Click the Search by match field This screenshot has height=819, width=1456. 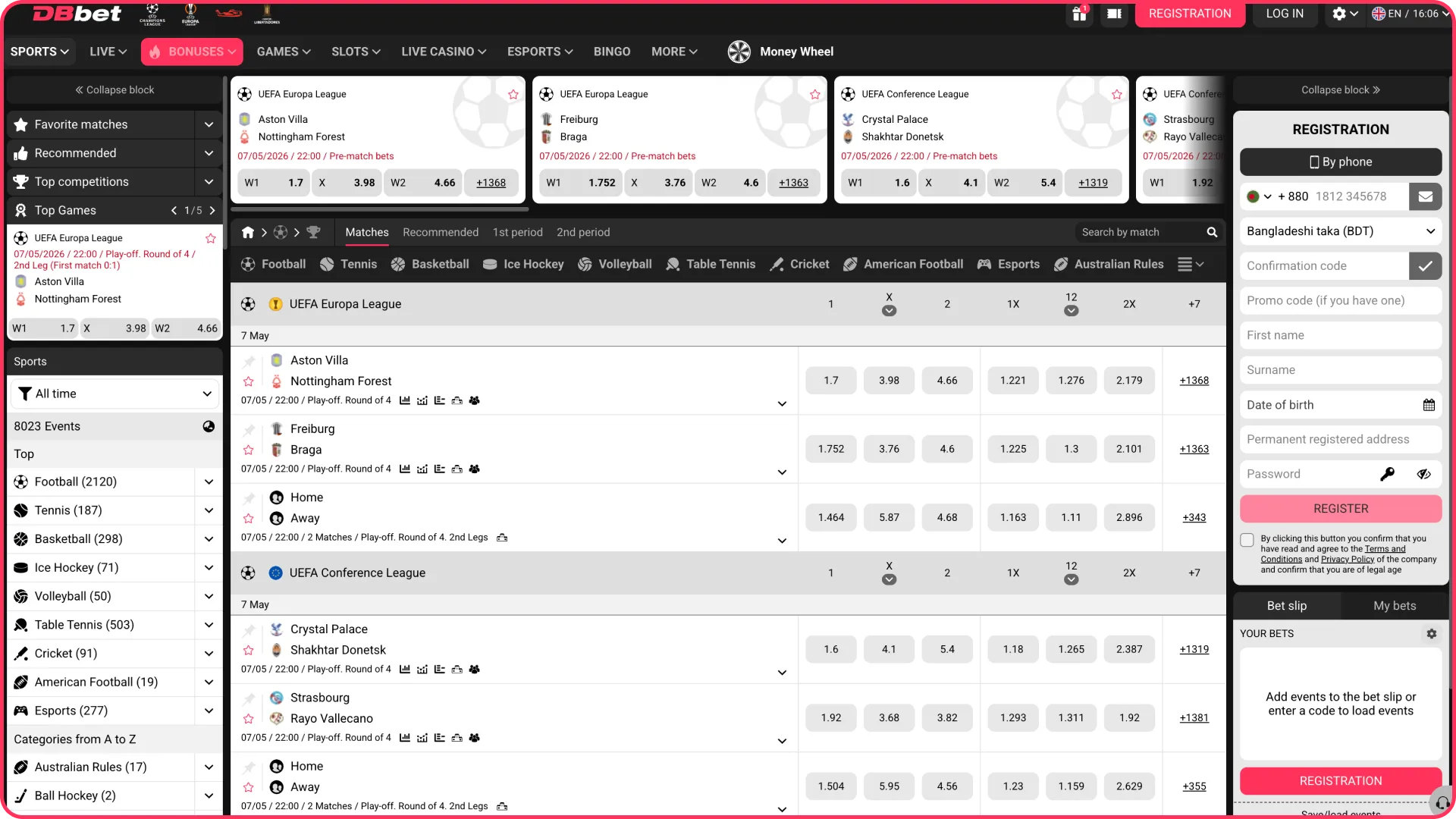pos(1137,232)
